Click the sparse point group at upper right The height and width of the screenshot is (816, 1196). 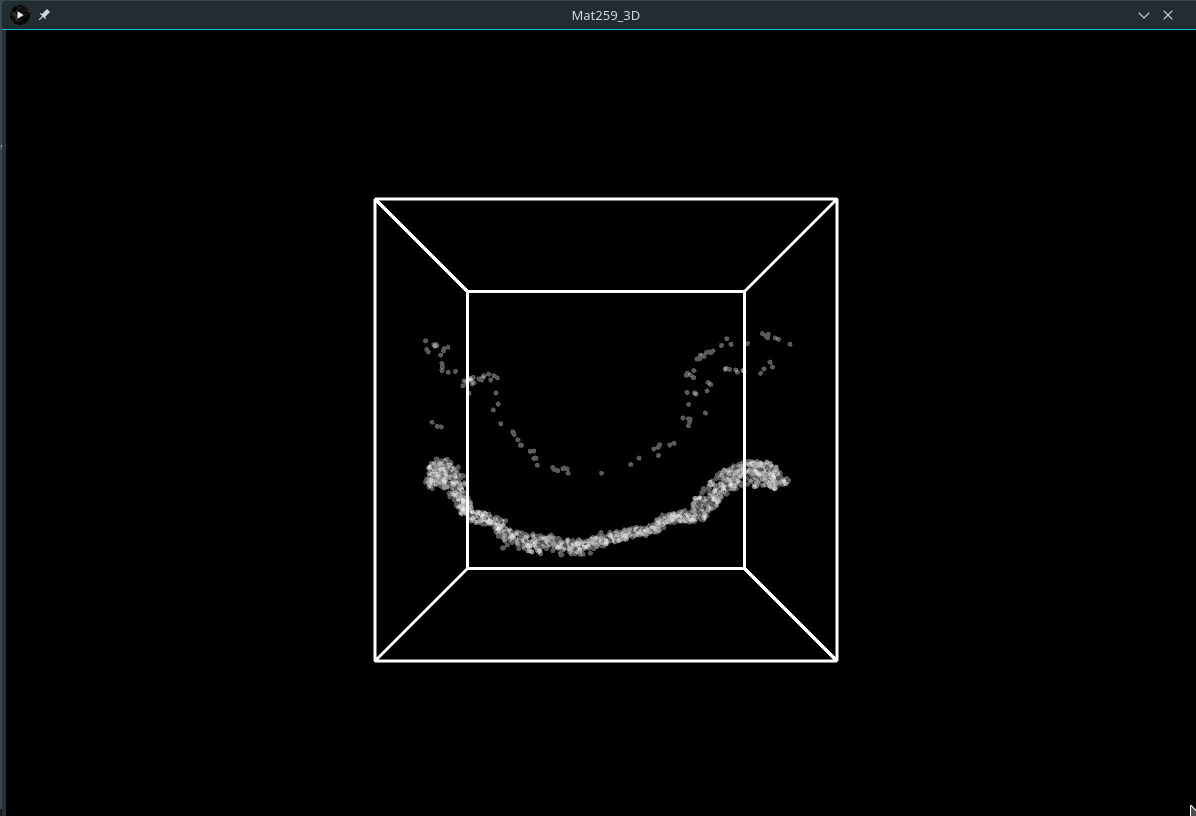[x=768, y=340]
